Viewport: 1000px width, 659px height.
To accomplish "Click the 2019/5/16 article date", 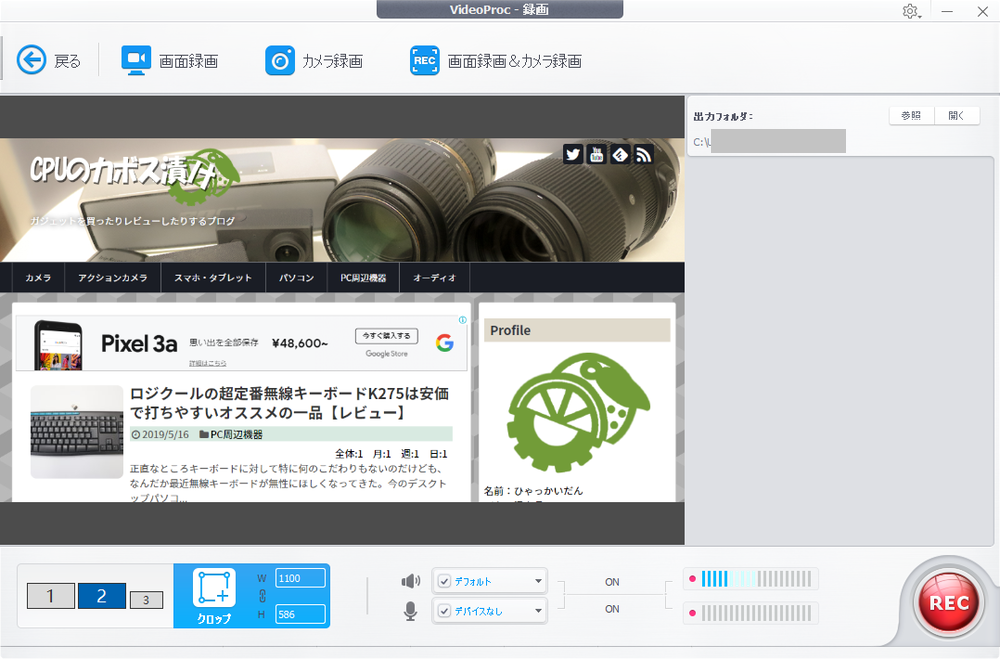I will [160, 434].
